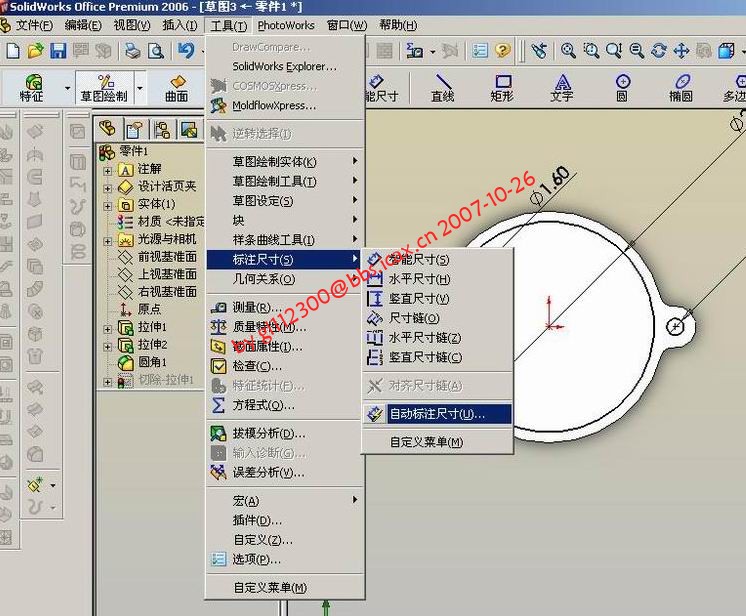
Task: Click the Save floppy disk icon
Action: coord(58,50)
